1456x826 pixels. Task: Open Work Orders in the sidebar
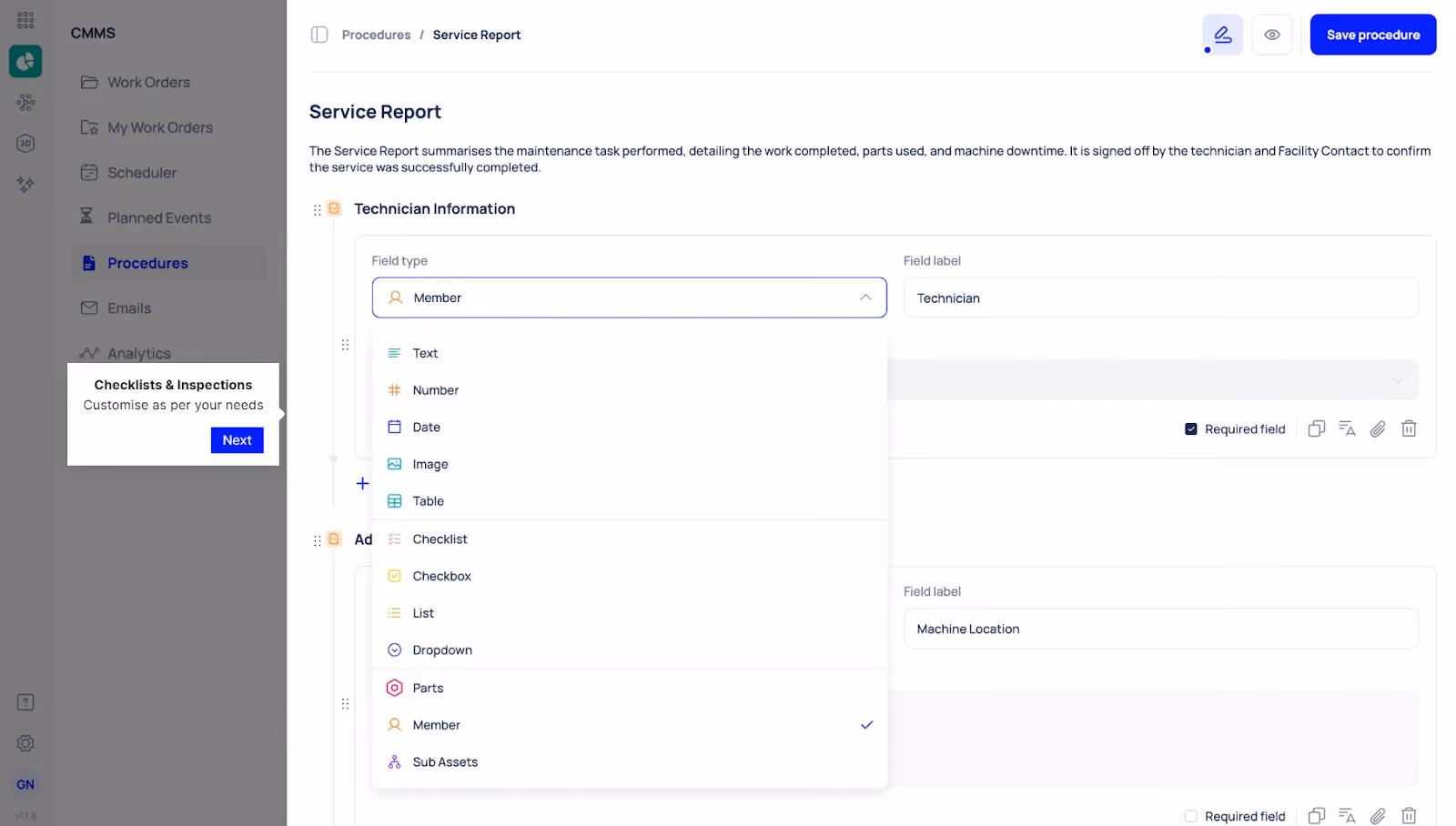(x=169, y=82)
